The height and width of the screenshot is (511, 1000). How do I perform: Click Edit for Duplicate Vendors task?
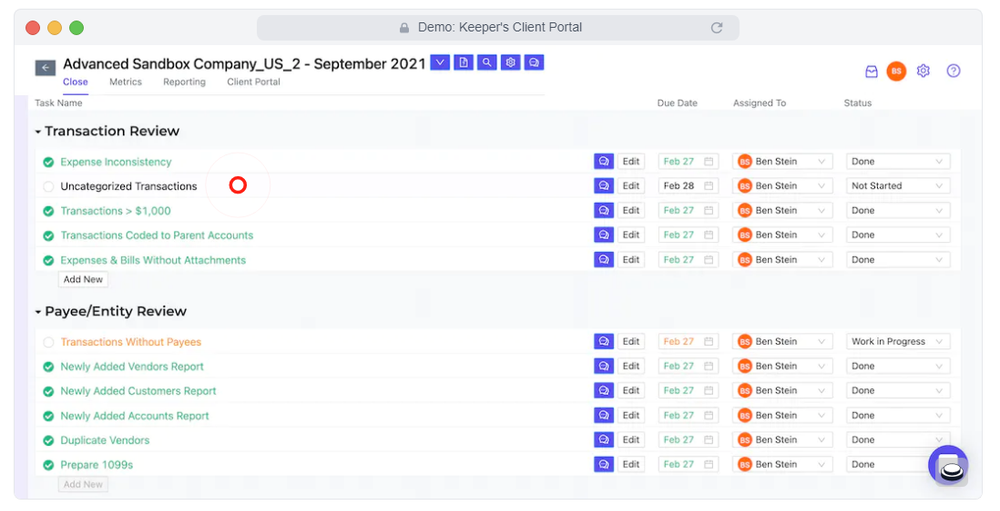coord(631,440)
